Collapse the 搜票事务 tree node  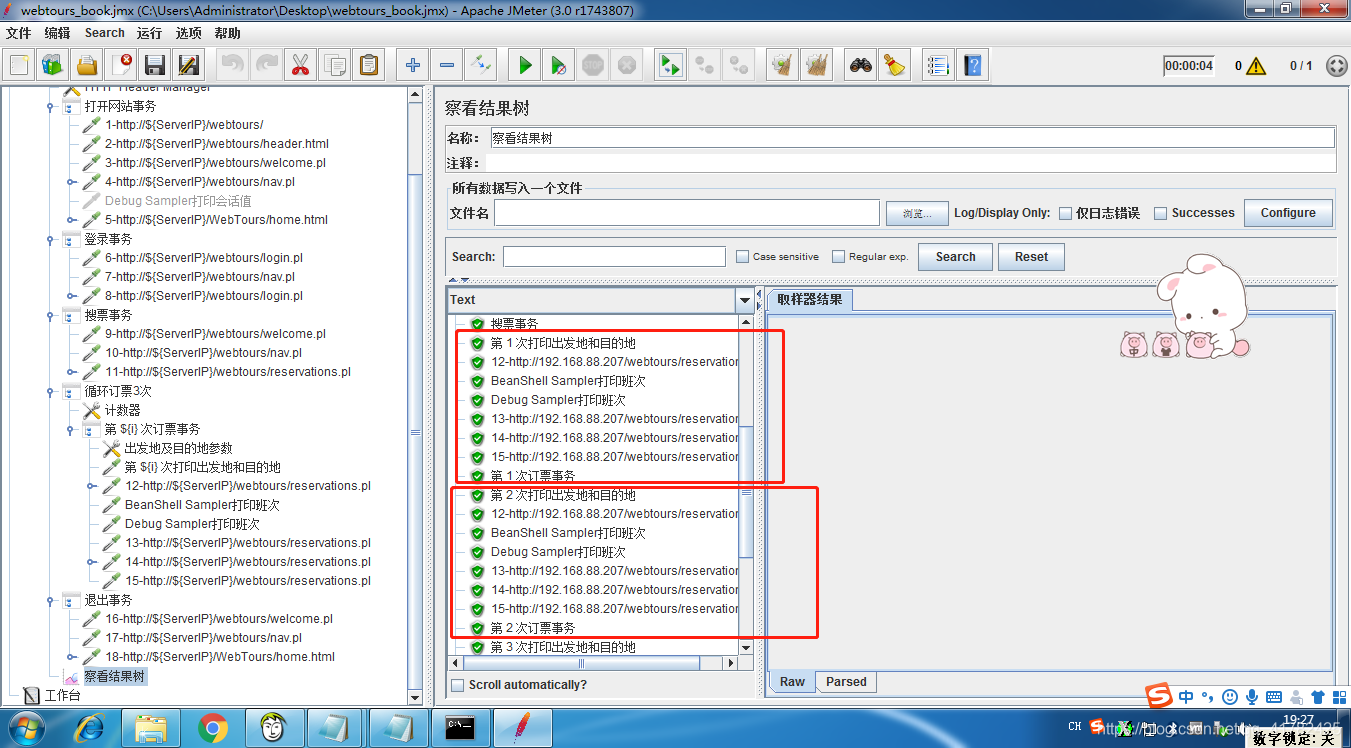pyautogui.click(x=50, y=316)
